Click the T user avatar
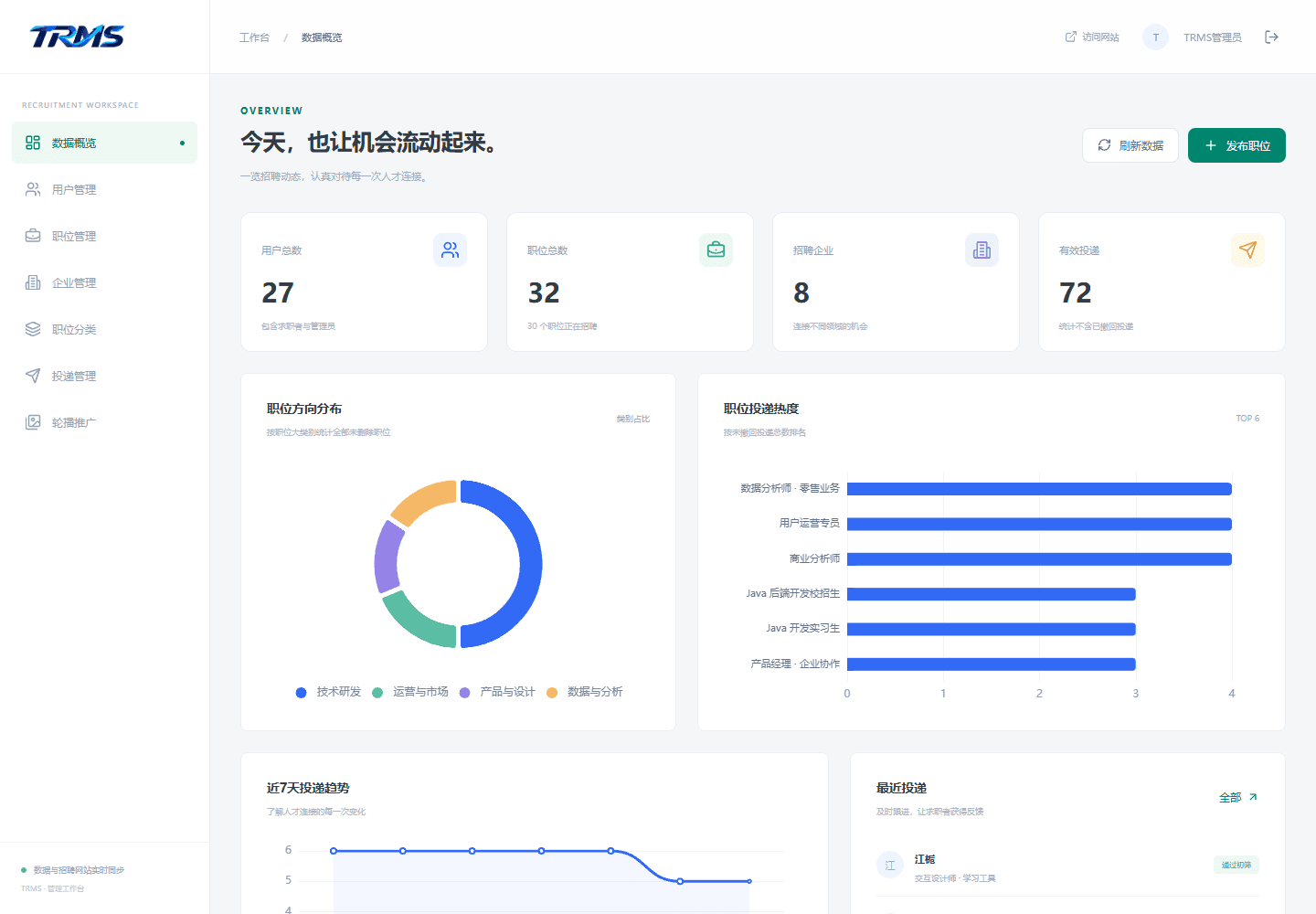The image size is (1316, 914). pyautogui.click(x=1155, y=37)
